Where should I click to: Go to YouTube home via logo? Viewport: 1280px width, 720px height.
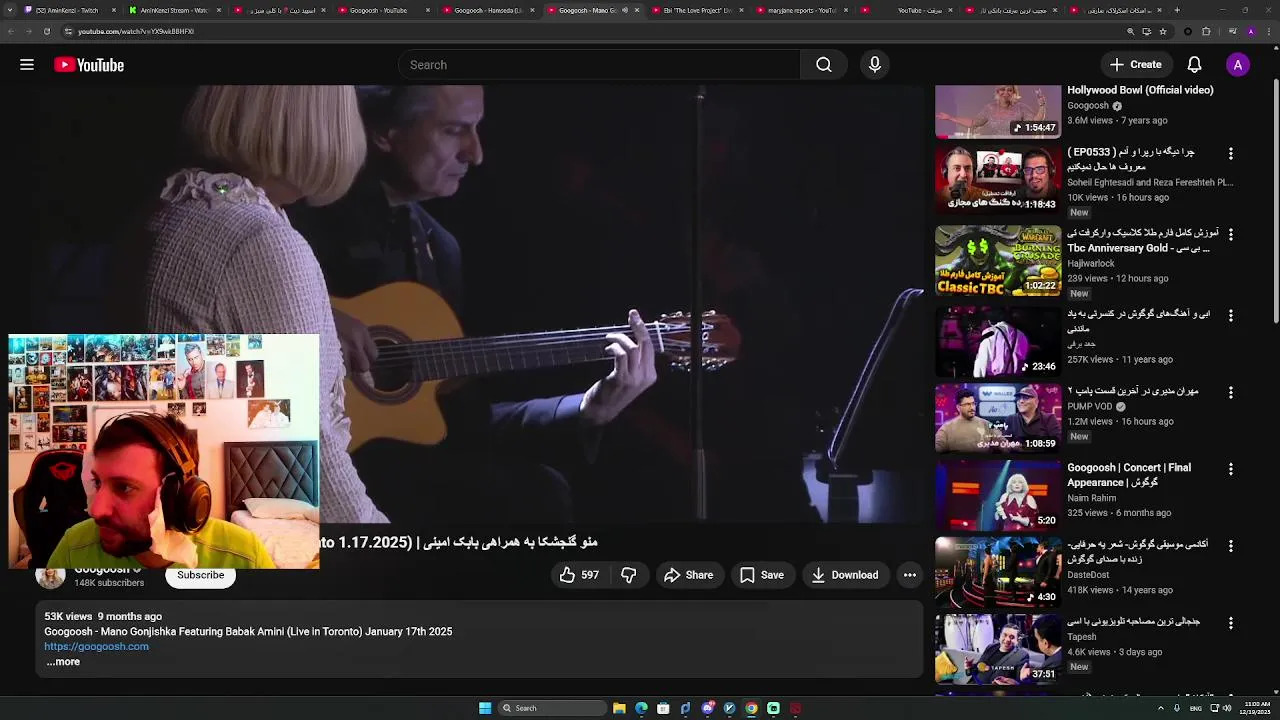click(89, 65)
